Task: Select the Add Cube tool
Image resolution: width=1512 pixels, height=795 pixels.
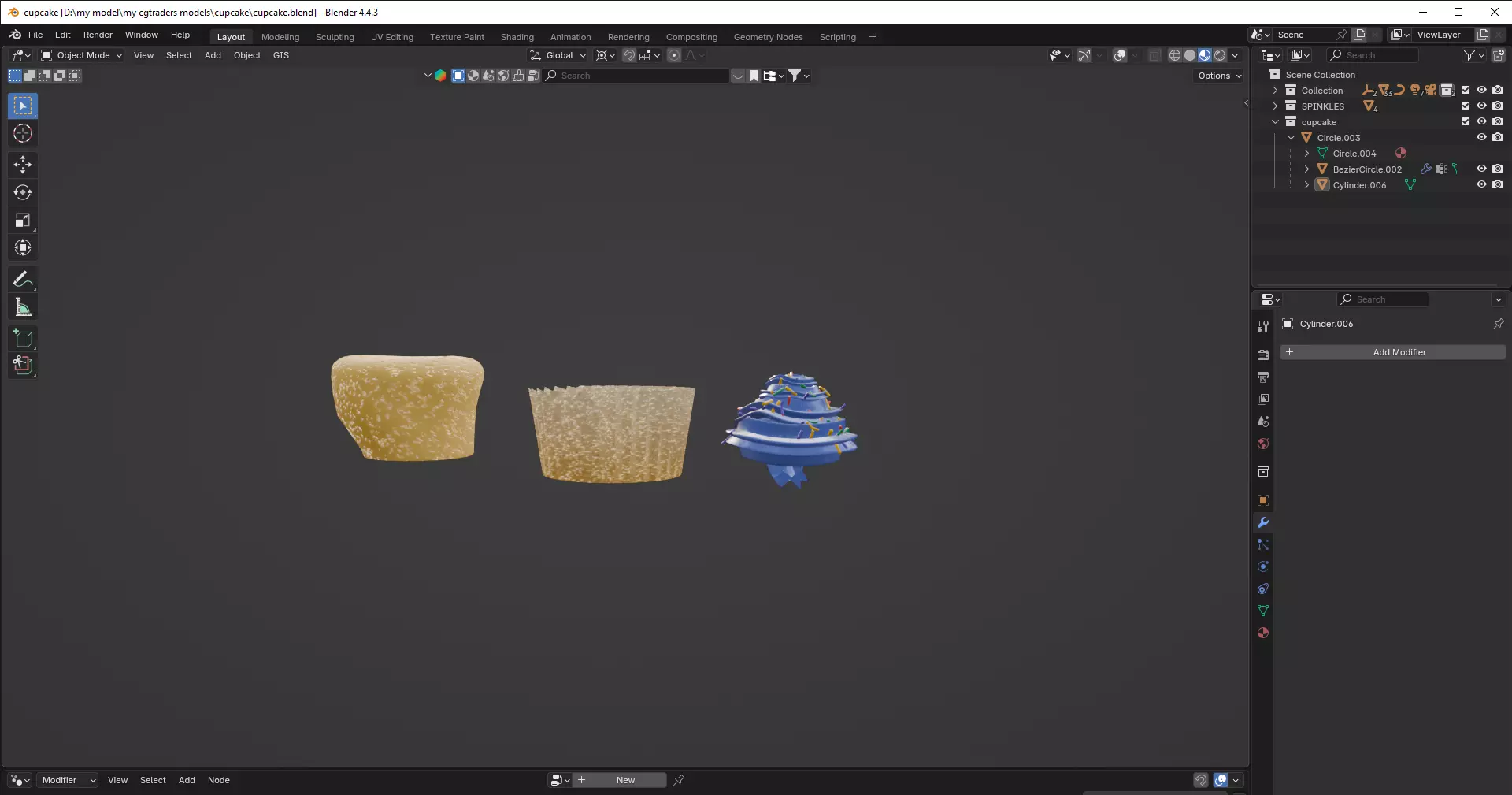Action: pyautogui.click(x=23, y=339)
